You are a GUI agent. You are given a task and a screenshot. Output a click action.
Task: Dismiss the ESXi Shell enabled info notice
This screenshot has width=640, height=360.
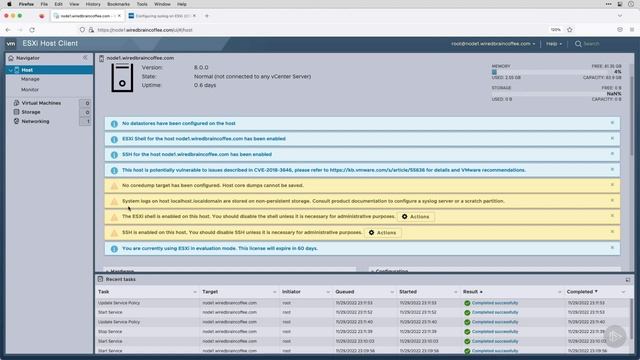click(612, 138)
